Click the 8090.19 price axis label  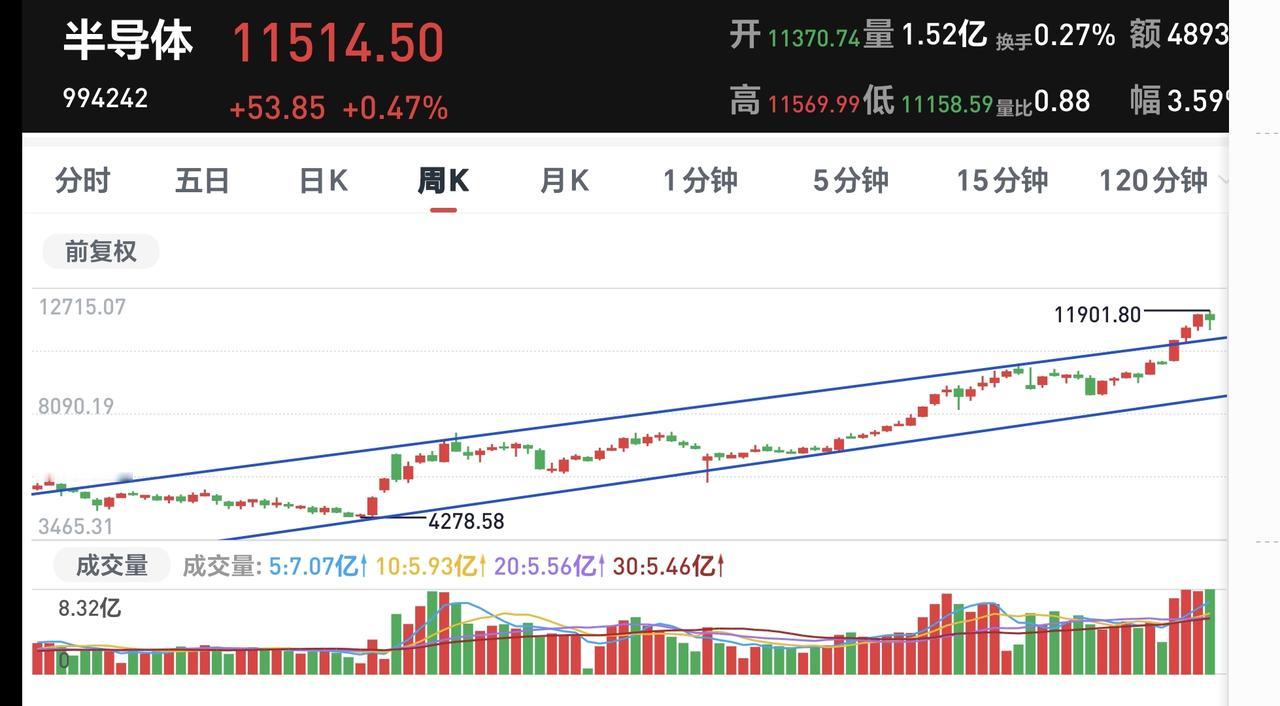pyautogui.click(x=76, y=407)
